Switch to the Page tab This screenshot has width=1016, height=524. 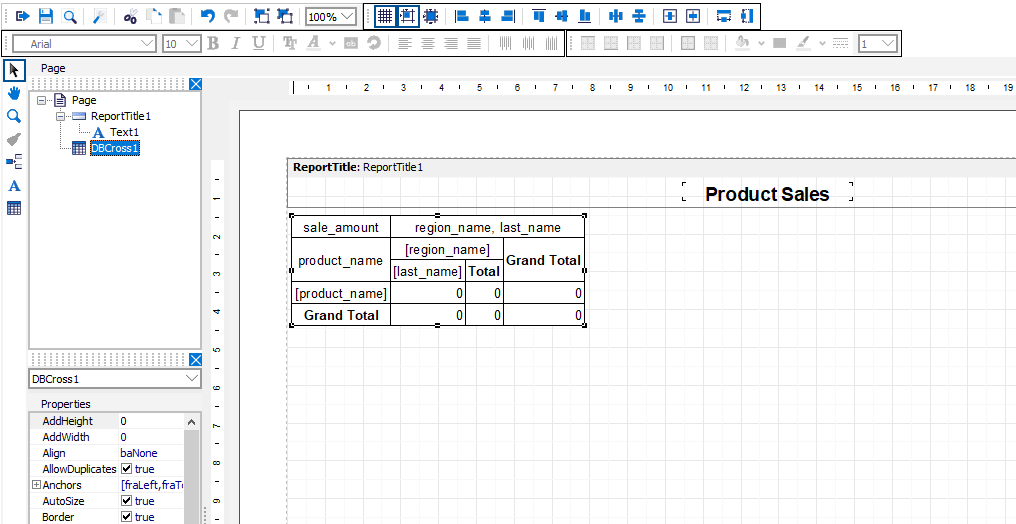[53, 68]
